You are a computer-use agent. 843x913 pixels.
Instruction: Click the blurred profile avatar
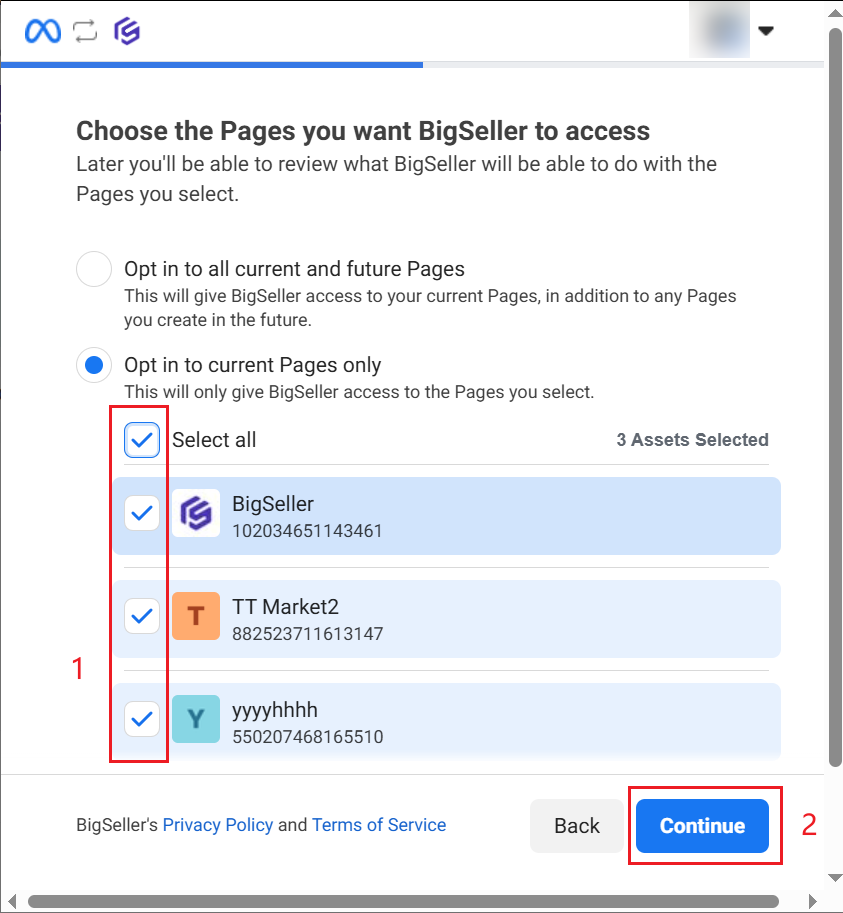click(x=720, y=30)
